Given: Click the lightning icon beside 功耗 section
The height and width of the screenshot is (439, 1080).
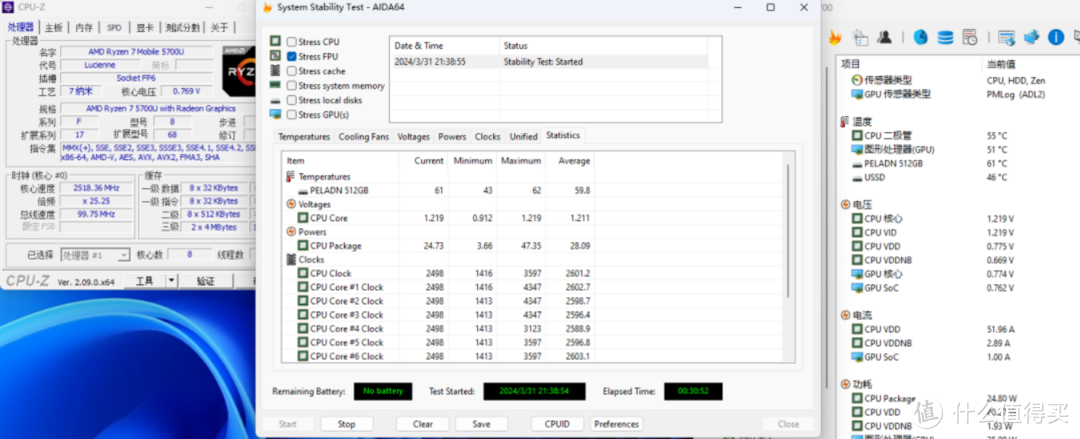Looking at the screenshot, I should pos(845,384).
